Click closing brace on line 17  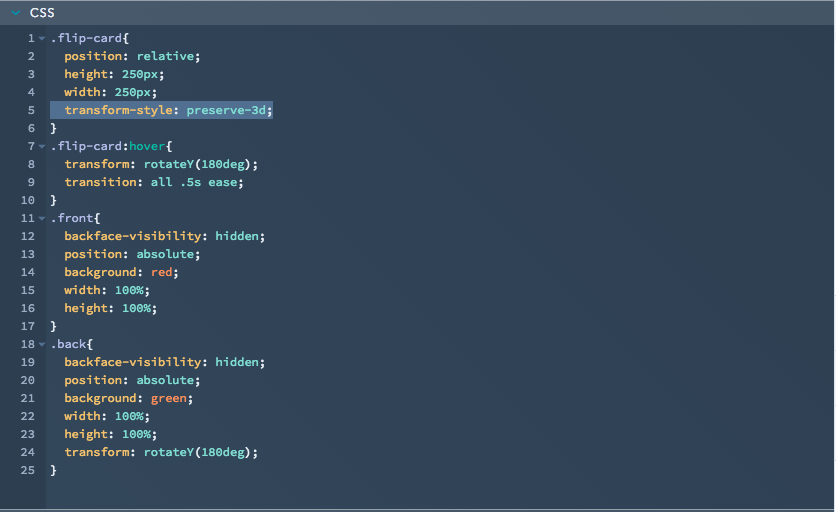53,326
